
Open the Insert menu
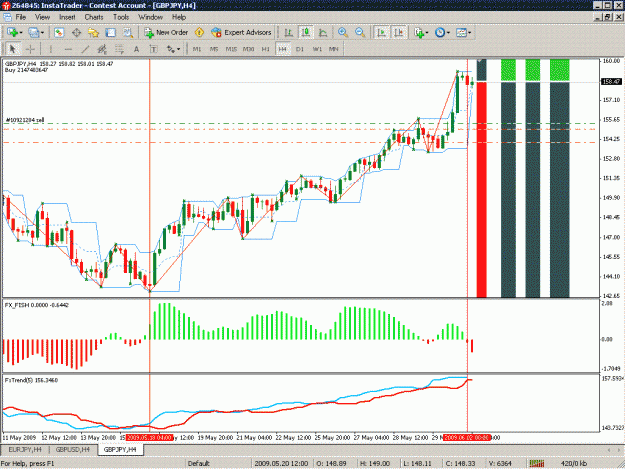click(67, 17)
